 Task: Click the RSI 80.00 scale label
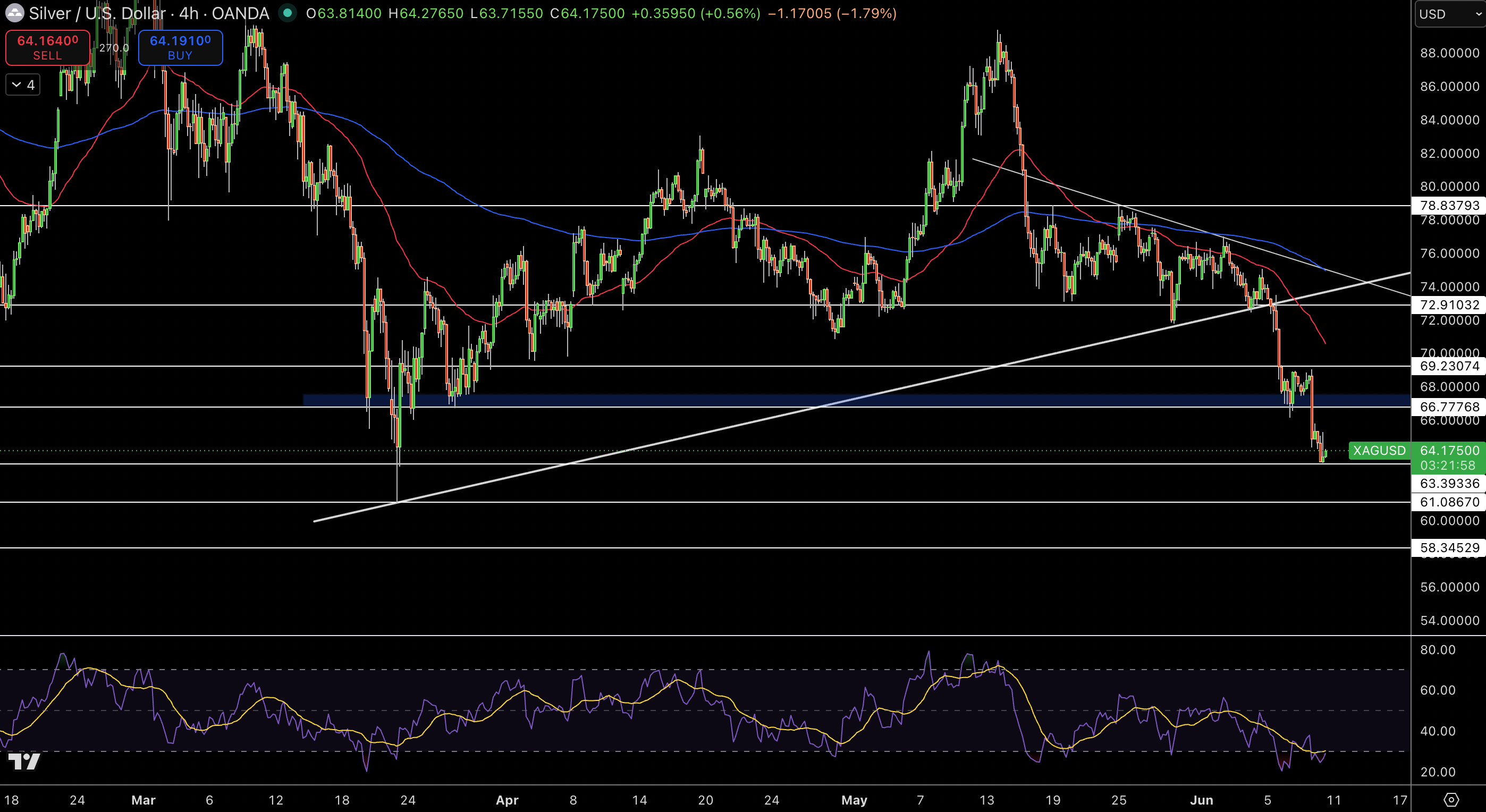click(x=1438, y=649)
